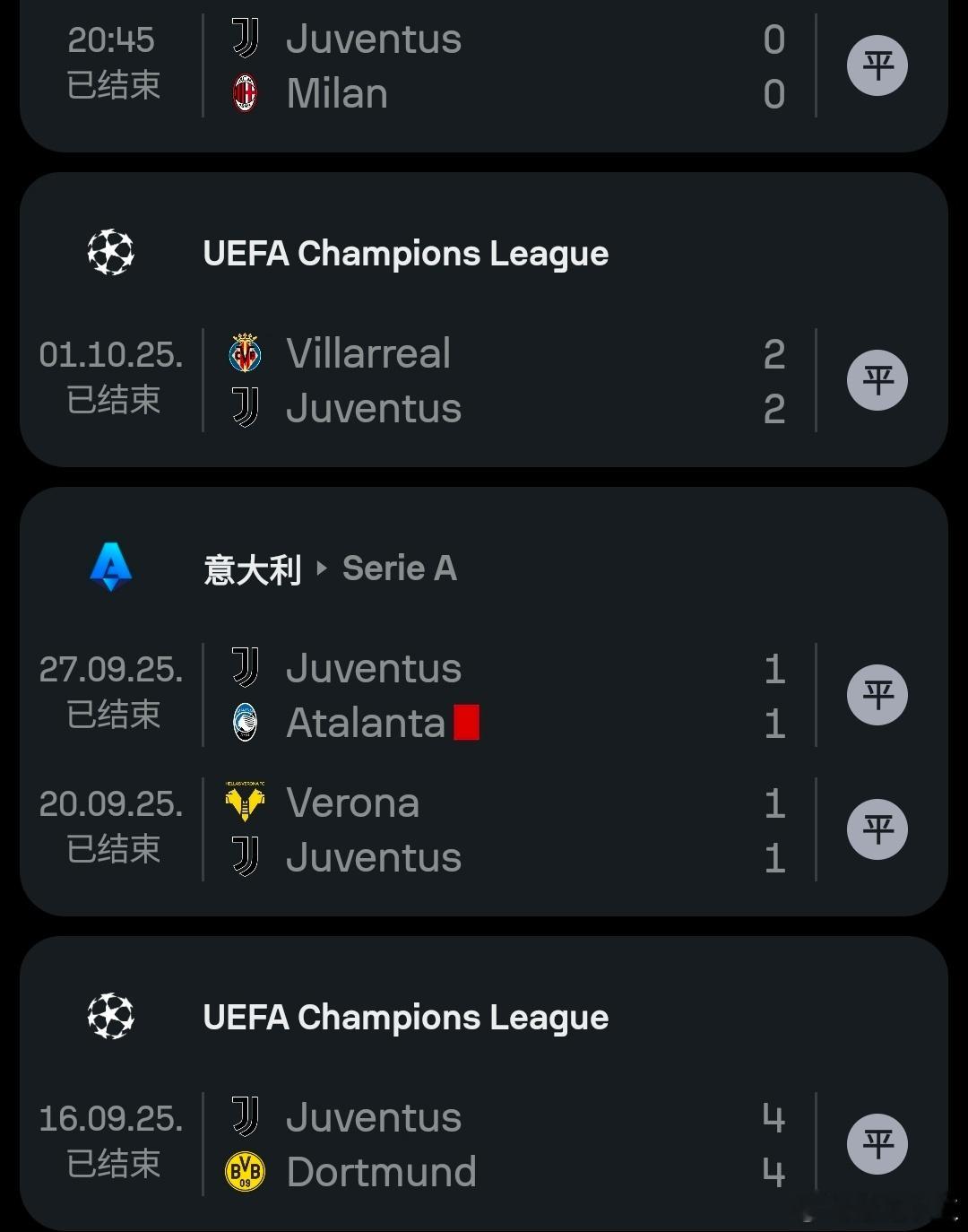Screen dimensions: 968x1232
Task: Tap the draw badge for Juventus–Dortmund
Action: click(877, 1144)
